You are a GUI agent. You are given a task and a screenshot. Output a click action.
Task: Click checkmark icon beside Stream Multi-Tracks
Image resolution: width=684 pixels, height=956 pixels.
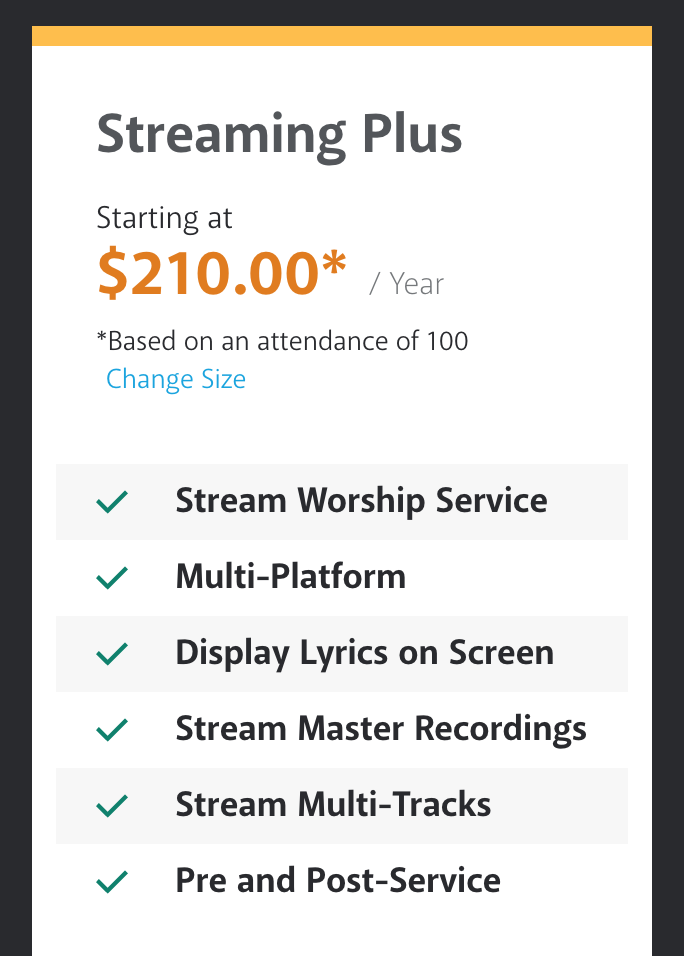point(112,806)
